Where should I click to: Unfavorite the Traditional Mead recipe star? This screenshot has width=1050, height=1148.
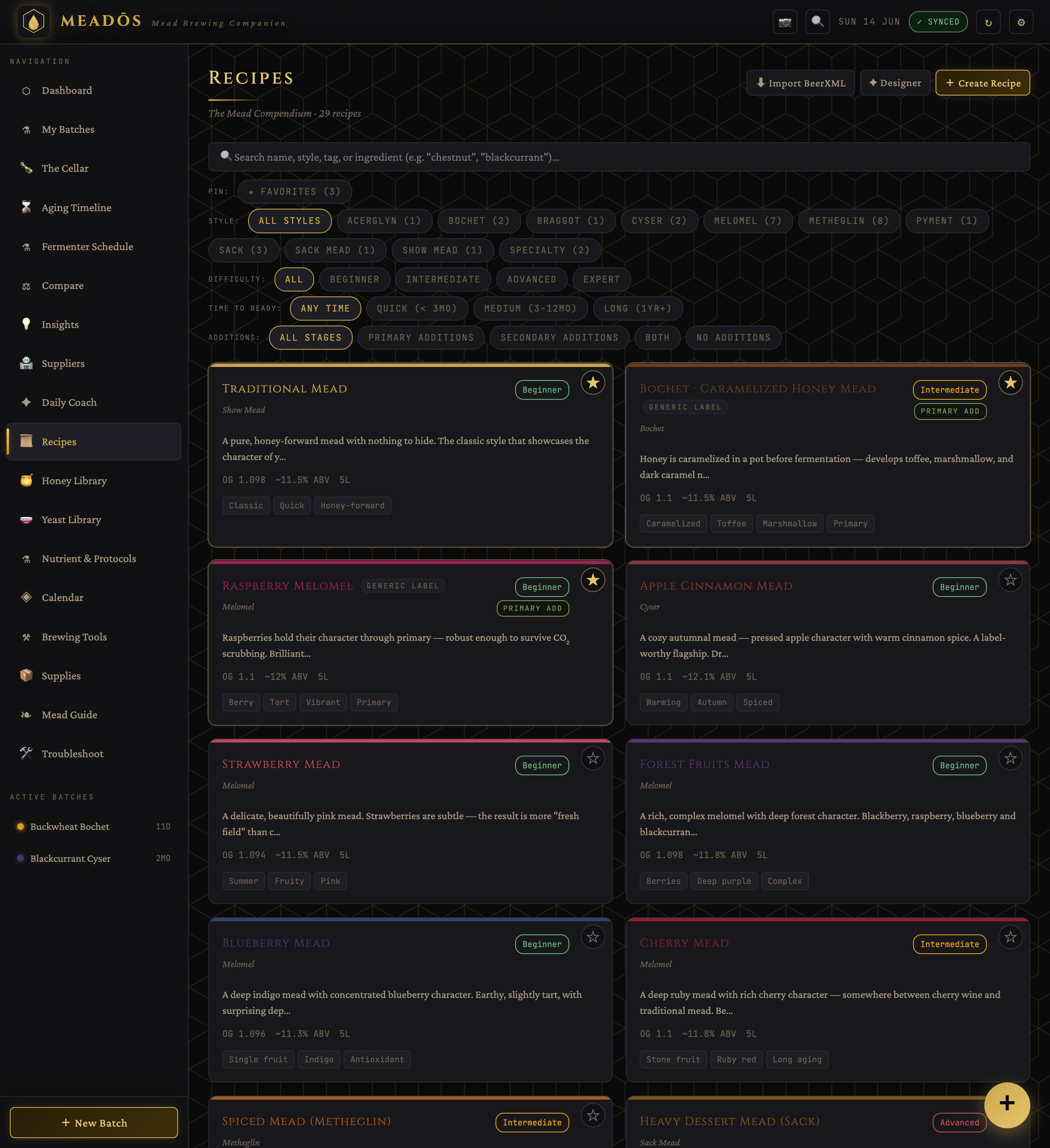(593, 382)
